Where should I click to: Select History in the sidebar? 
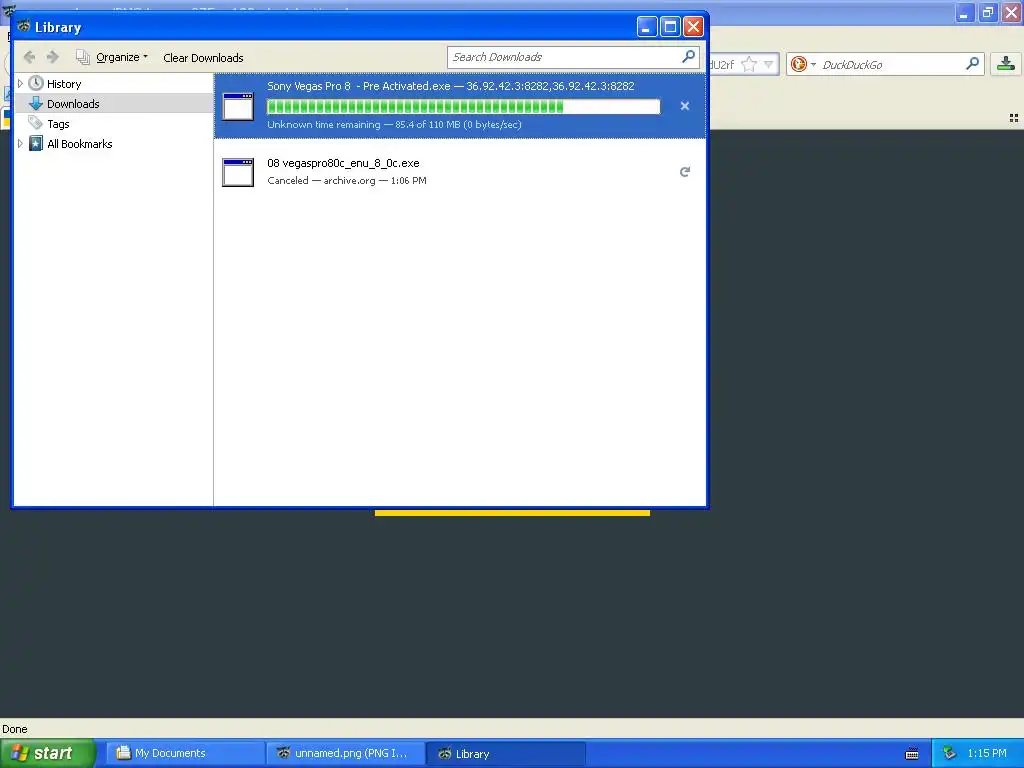(x=64, y=84)
